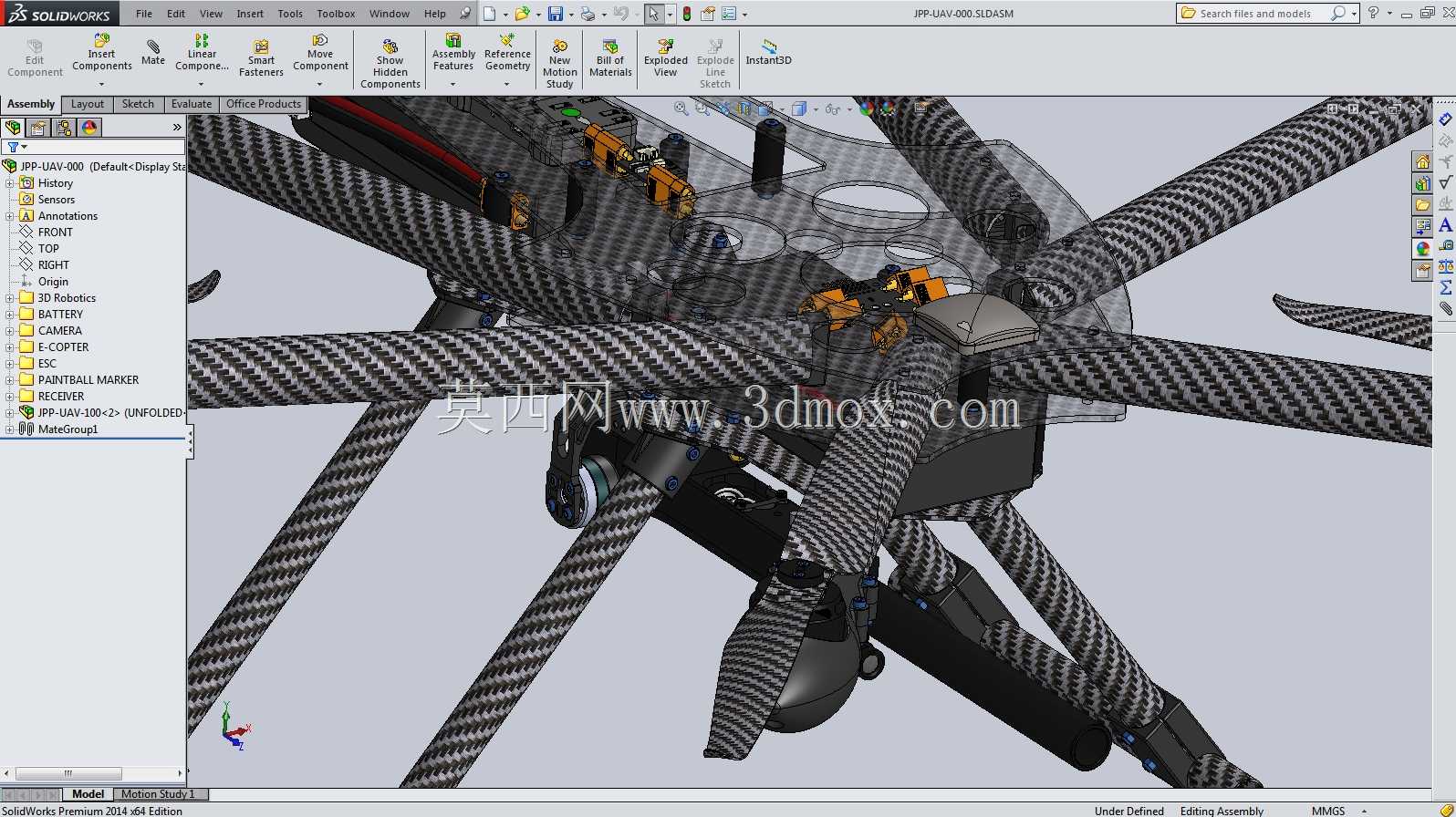1456x817 pixels.
Task: Click the Rebuild traffic light icon
Action: (687, 14)
